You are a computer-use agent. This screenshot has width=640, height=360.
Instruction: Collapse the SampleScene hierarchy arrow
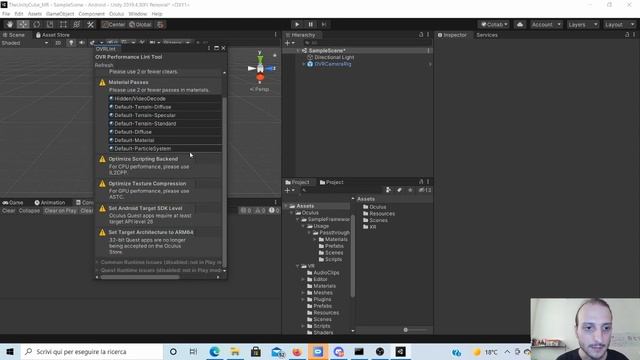click(298, 51)
